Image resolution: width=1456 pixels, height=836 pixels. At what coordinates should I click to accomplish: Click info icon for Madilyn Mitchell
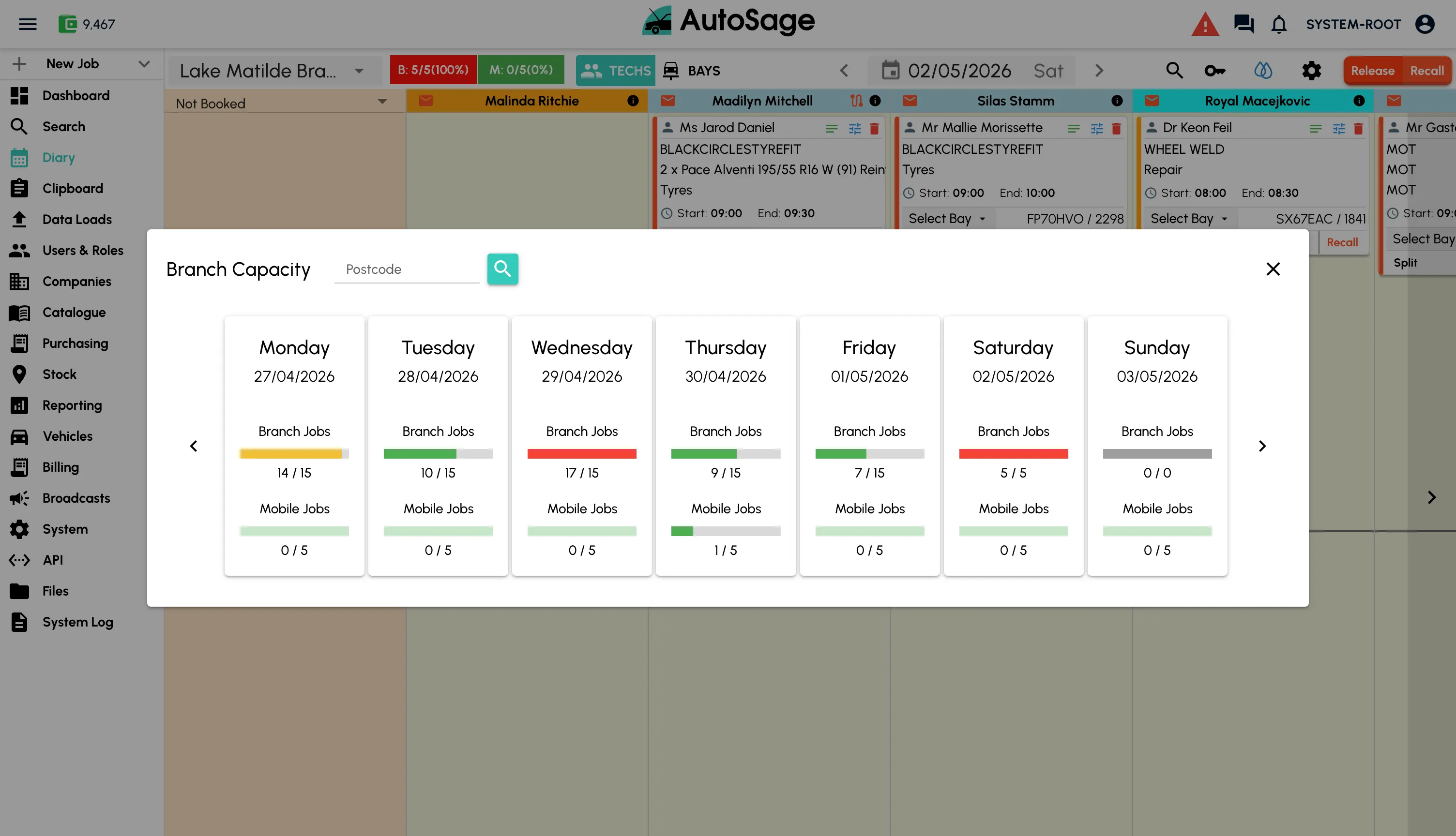875,101
